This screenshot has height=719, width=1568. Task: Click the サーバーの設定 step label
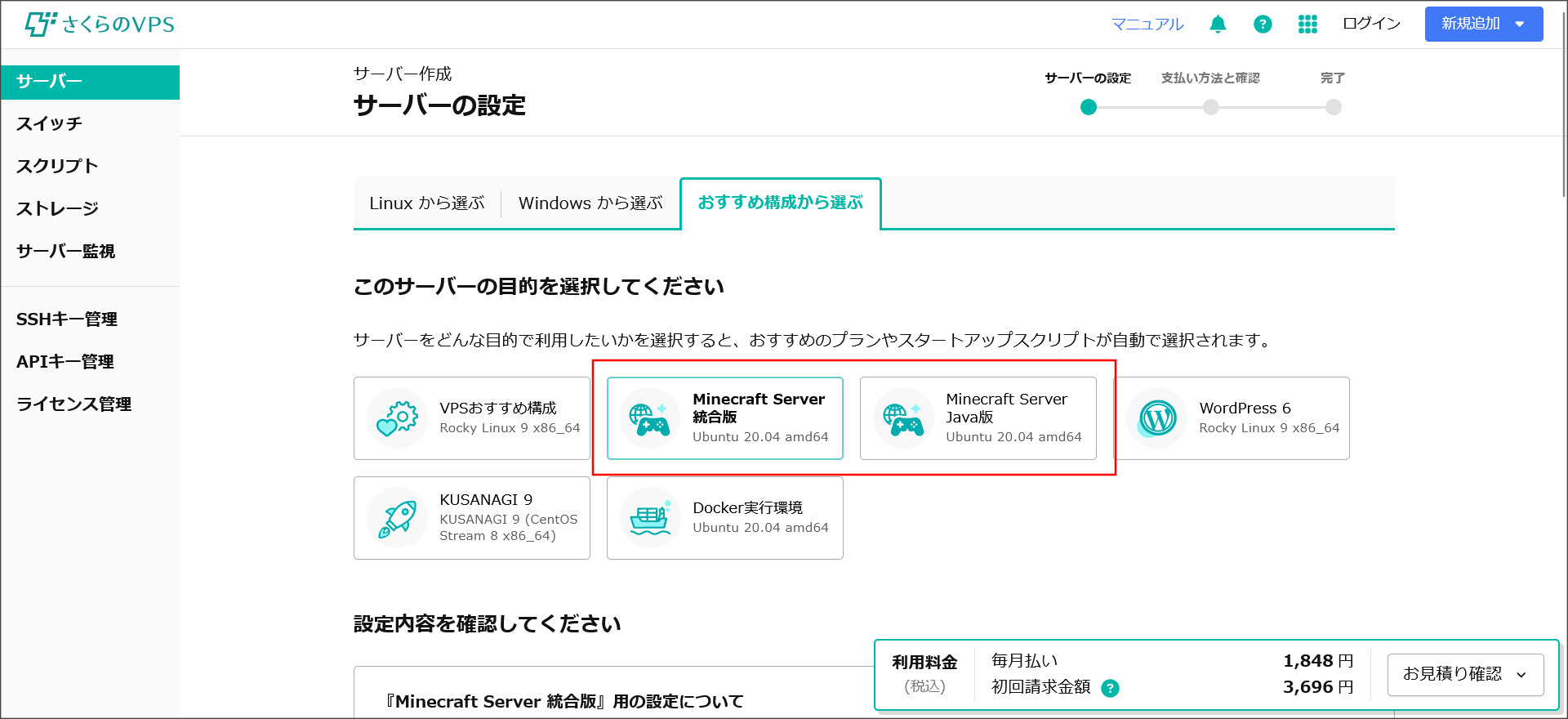[x=1088, y=78]
